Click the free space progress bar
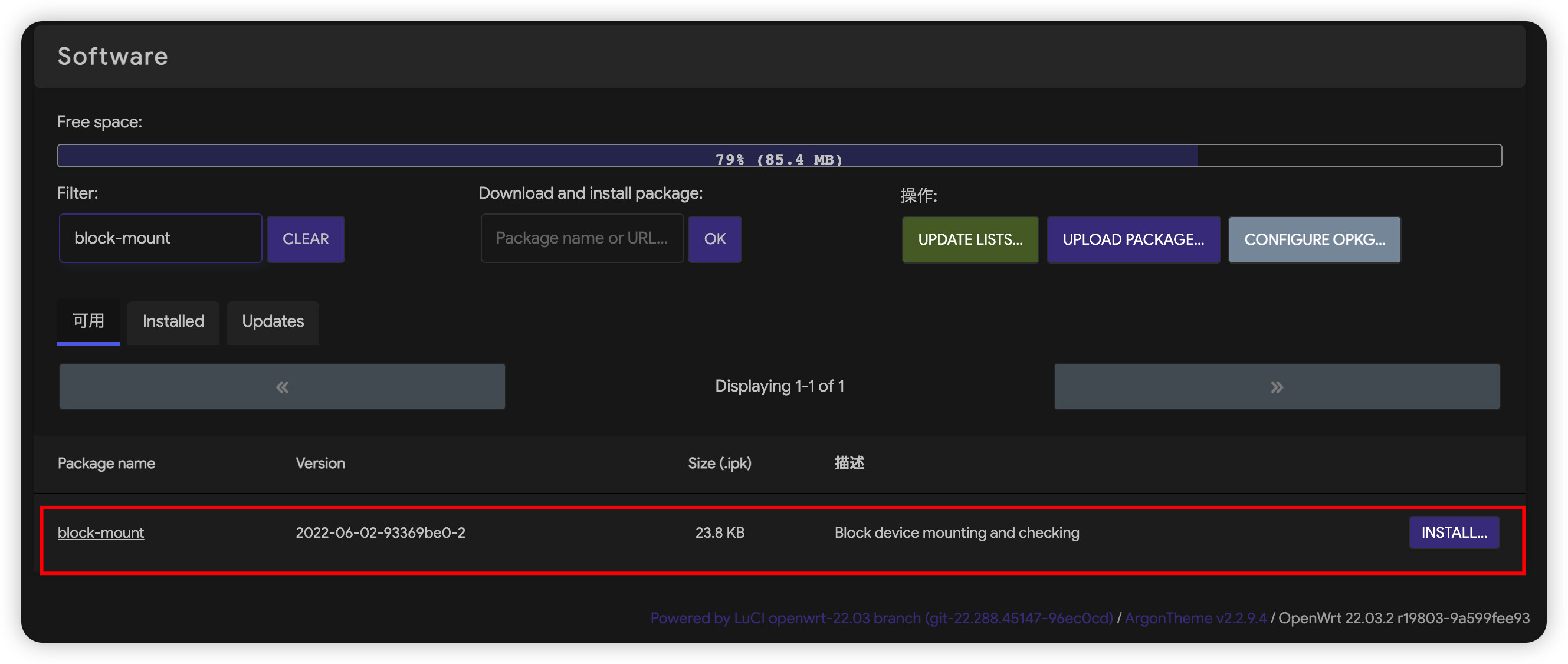 [x=779, y=156]
